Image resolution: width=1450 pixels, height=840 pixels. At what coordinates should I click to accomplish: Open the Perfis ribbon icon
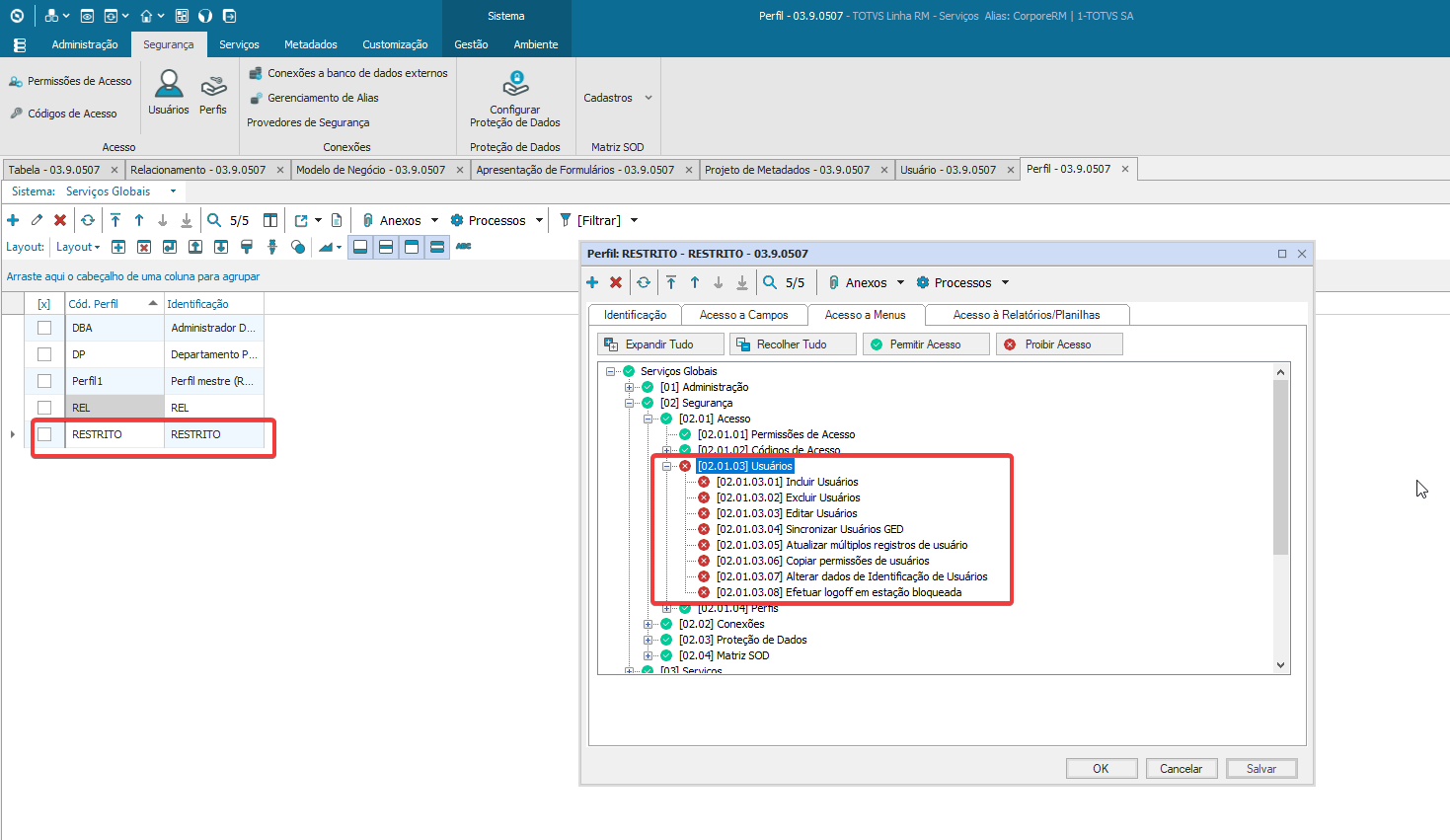click(x=213, y=93)
